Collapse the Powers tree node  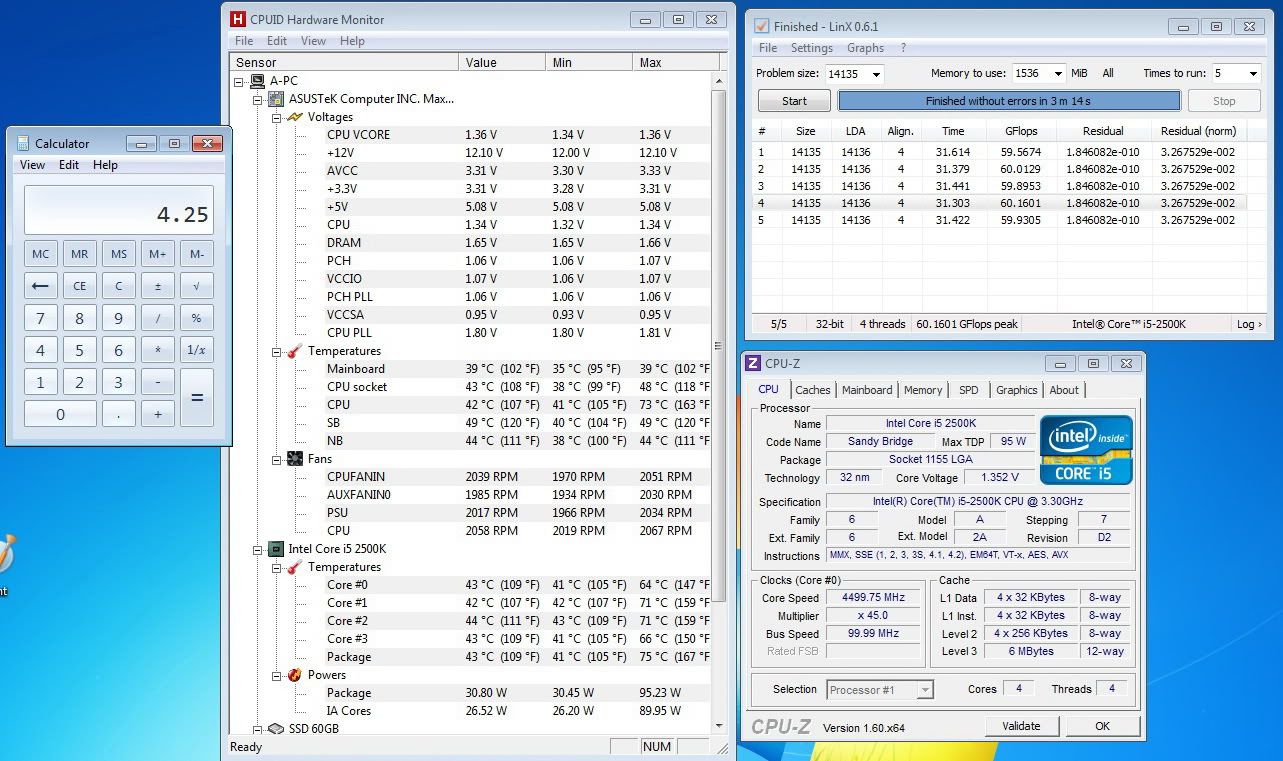[x=276, y=675]
